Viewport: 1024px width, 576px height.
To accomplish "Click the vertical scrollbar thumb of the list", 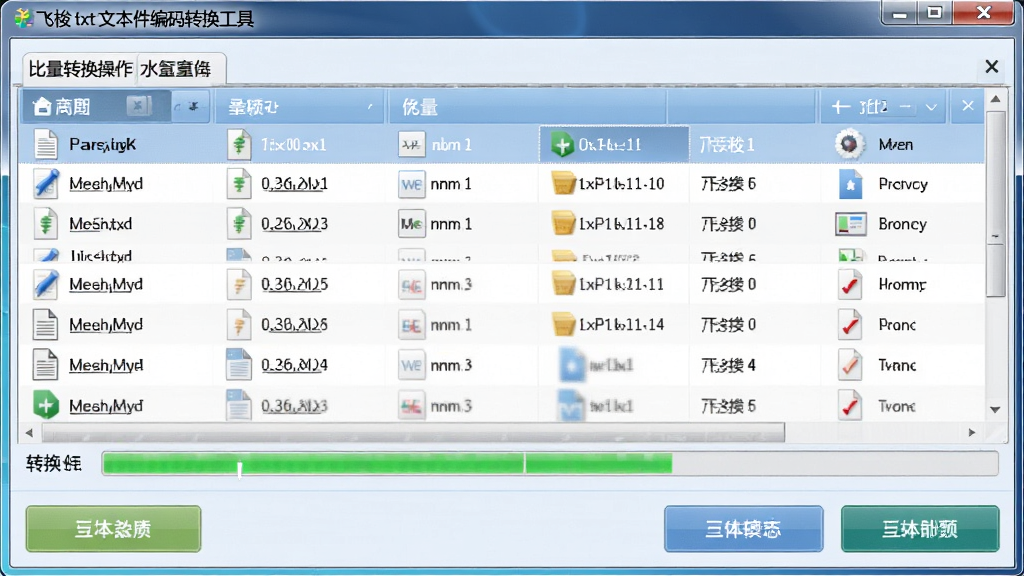I will pos(995,204).
